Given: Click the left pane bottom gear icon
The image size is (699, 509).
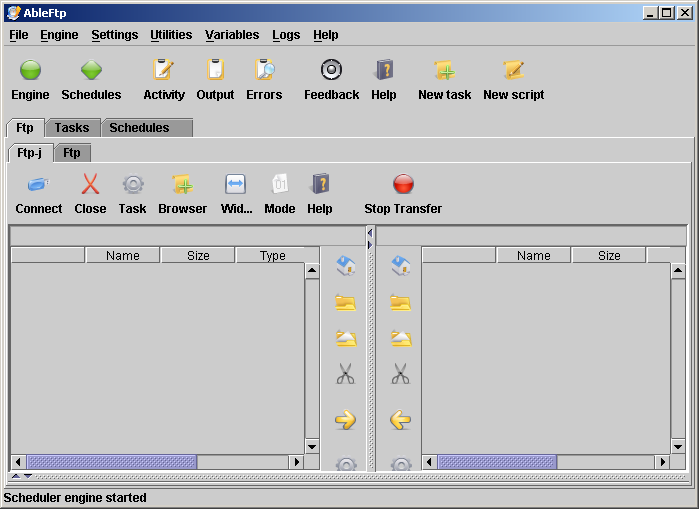Looking at the screenshot, I should 346,464.
